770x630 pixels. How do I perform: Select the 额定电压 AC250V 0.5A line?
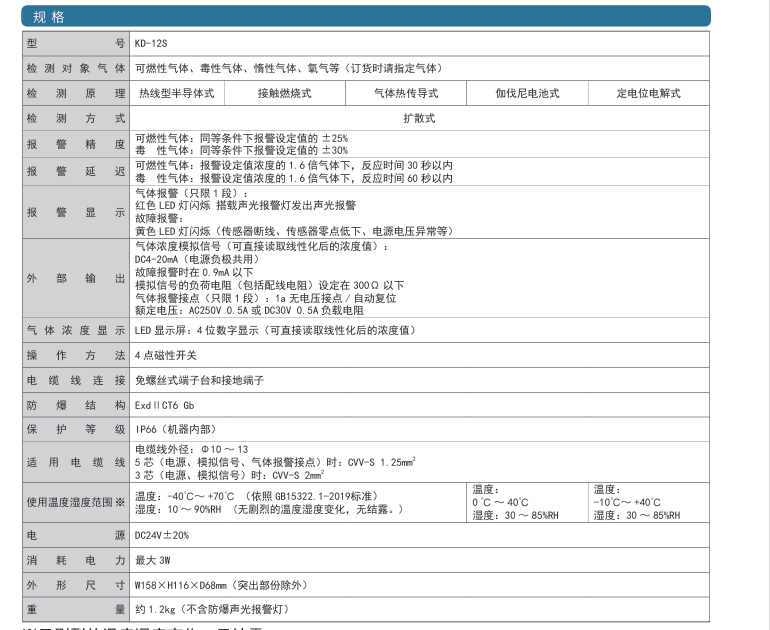(x=249, y=310)
